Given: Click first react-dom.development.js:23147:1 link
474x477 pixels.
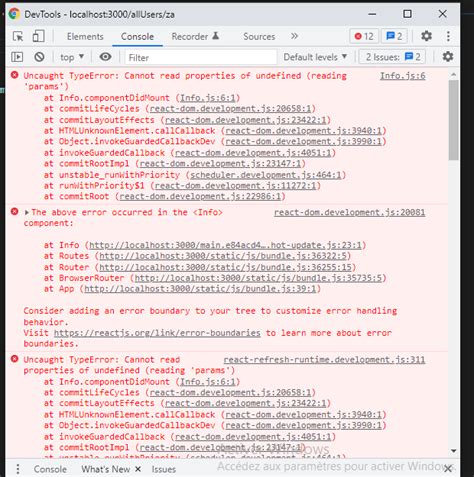Looking at the screenshot, I should [x=220, y=163].
